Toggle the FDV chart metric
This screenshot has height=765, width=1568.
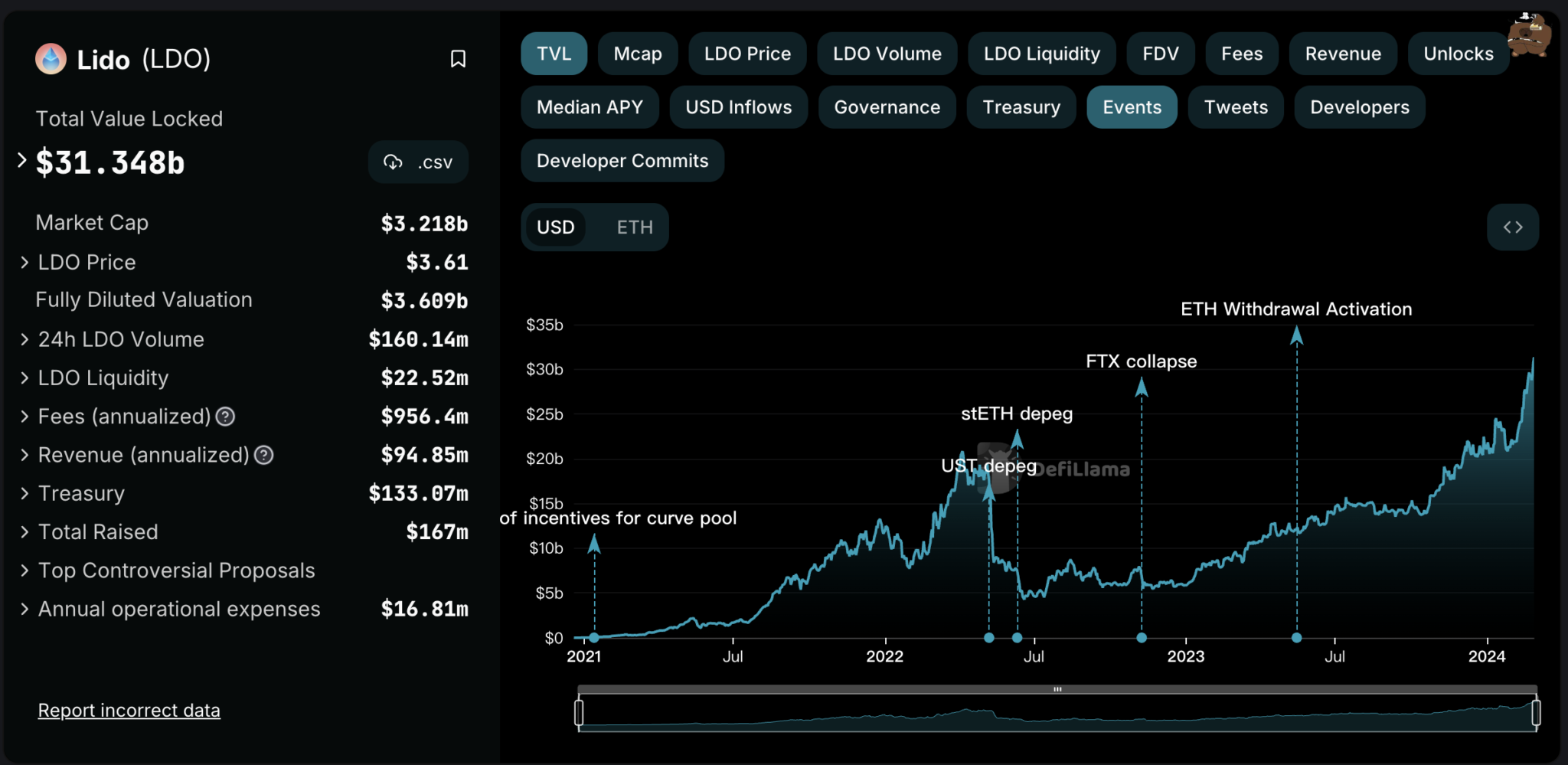coord(1161,54)
